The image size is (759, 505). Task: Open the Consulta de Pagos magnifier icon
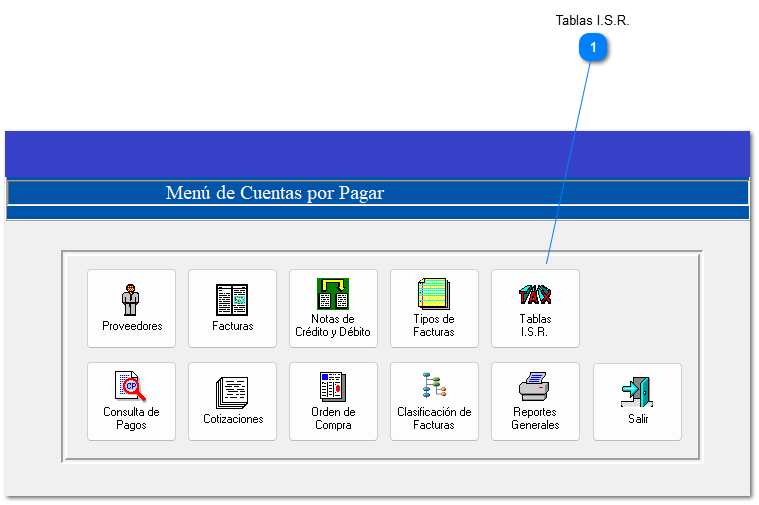[x=131, y=386]
